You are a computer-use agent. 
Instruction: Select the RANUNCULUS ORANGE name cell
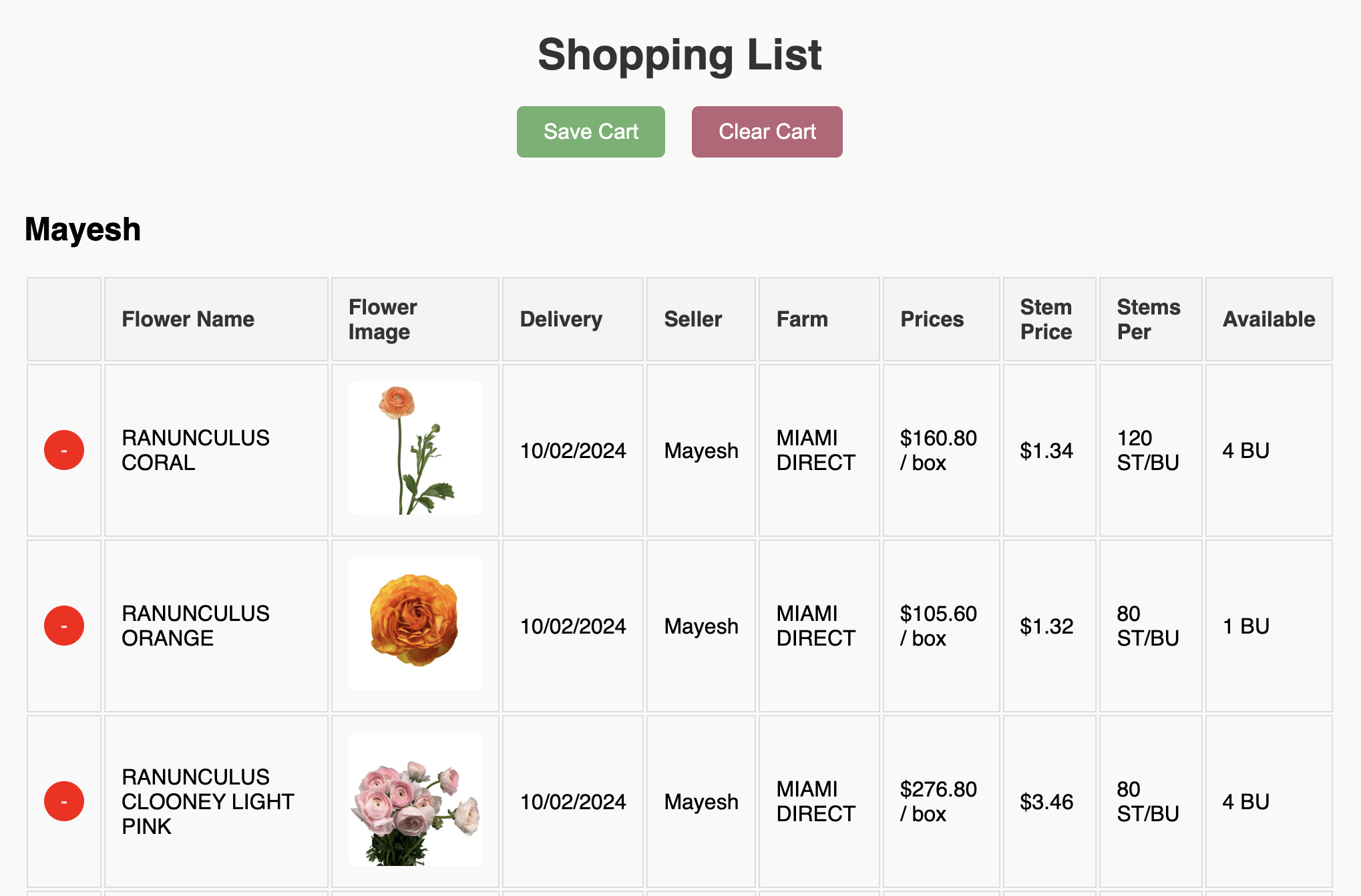pos(195,626)
